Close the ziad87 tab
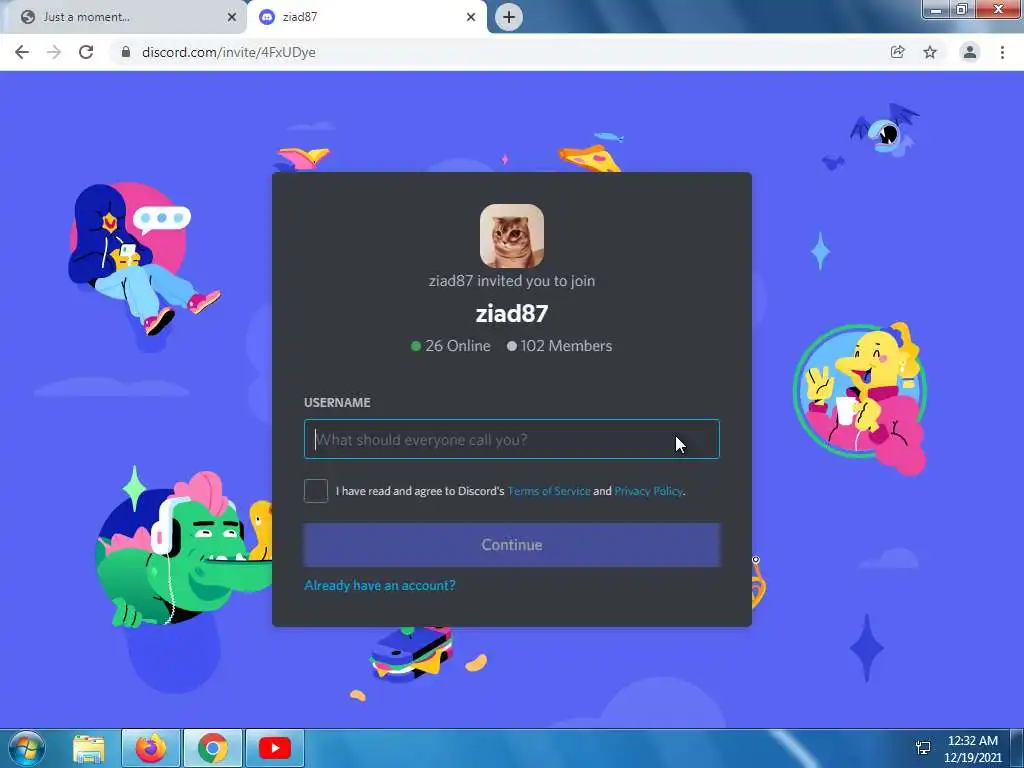The width and height of the screenshot is (1024, 768). pyautogui.click(x=471, y=17)
